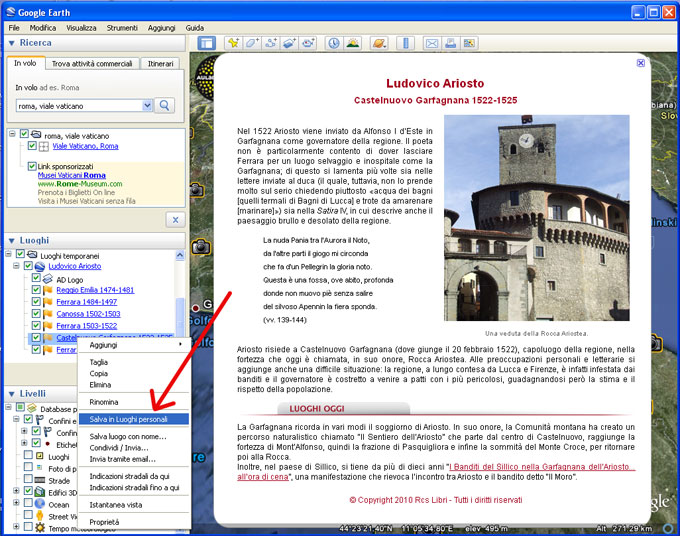Image resolution: width=680 pixels, height=536 pixels.
Task: Open the Visualizza menu
Action: (81, 28)
